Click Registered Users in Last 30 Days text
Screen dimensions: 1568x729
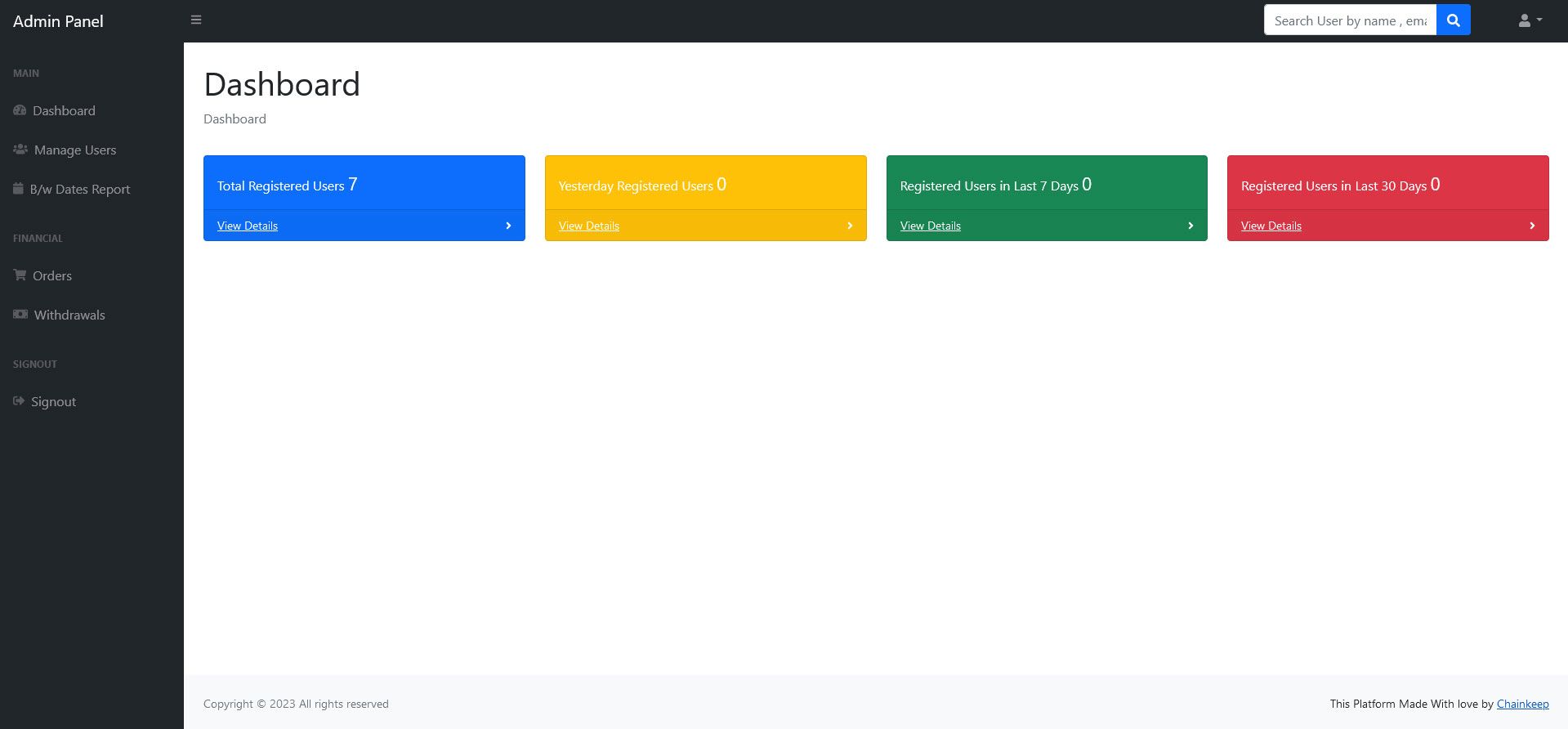tap(1340, 185)
